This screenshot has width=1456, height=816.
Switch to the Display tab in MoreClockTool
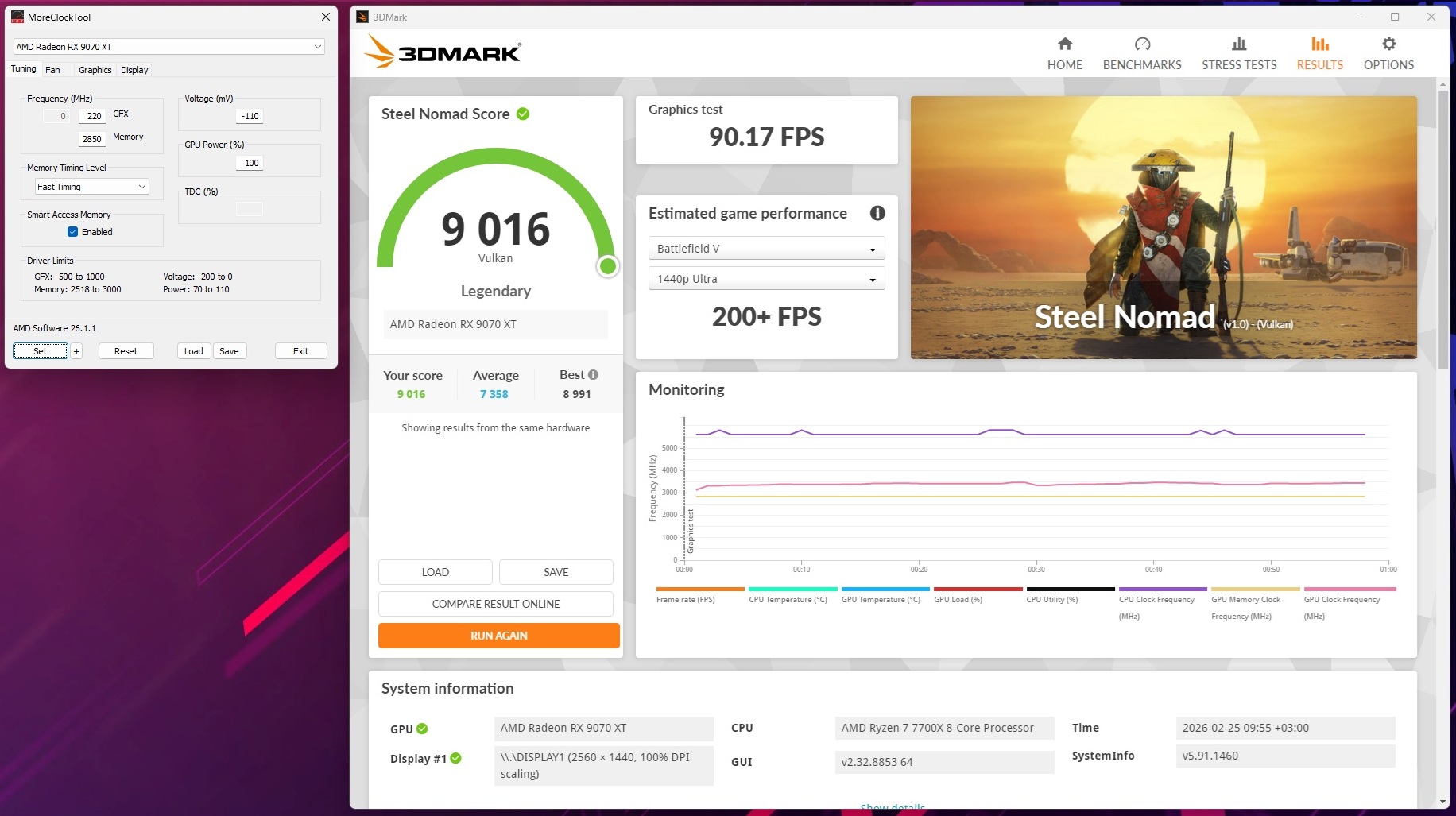(134, 70)
